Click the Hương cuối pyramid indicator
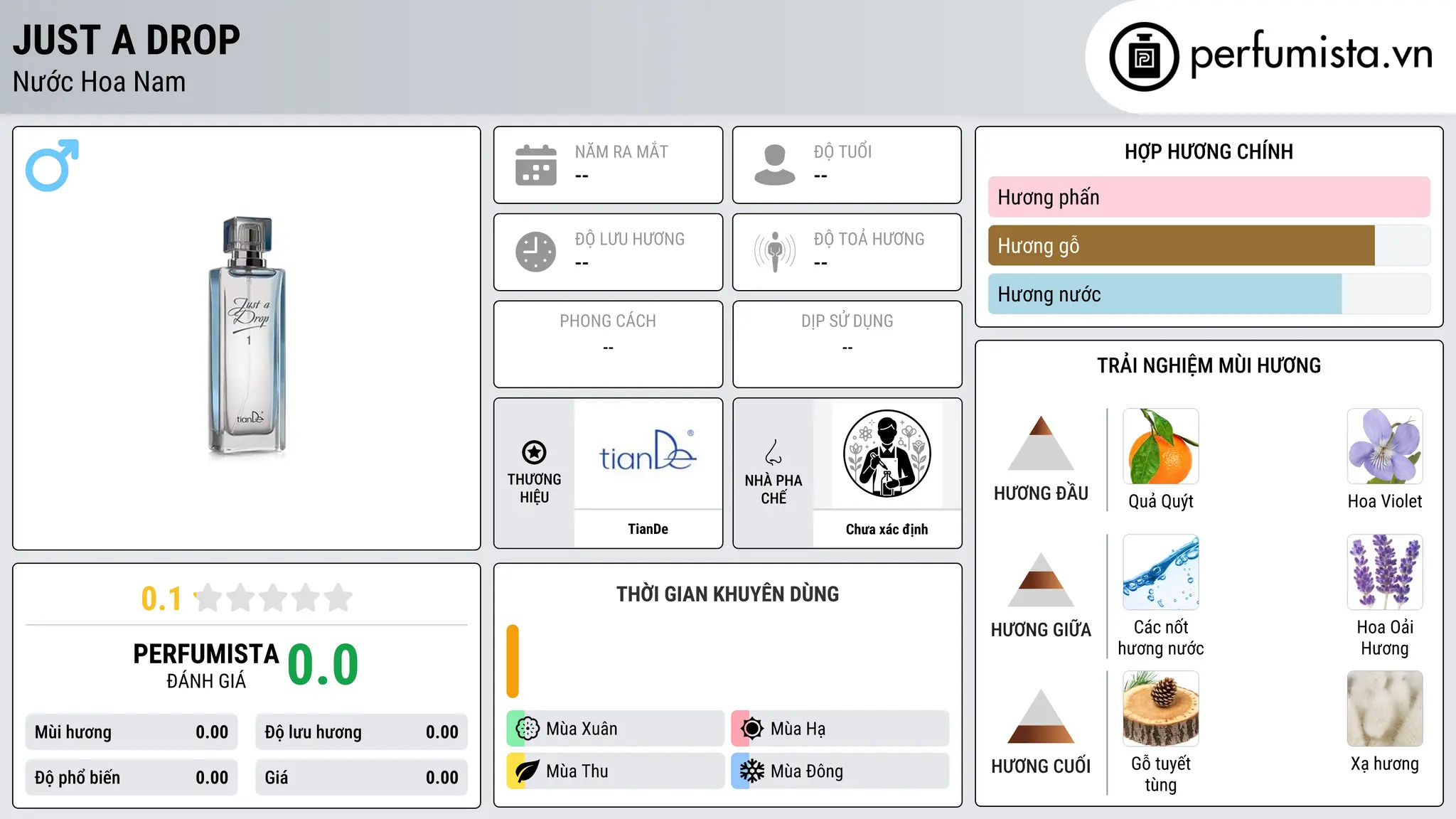The image size is (1456, 819). click(x=1041, y=716)
